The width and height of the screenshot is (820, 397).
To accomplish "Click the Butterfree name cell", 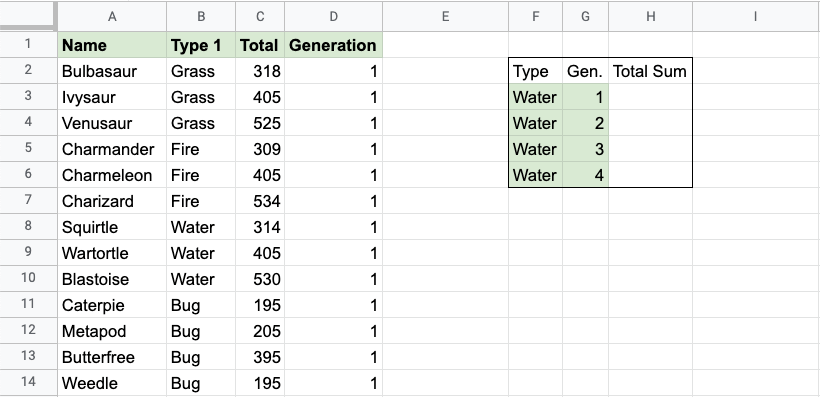I will [x=112, y=357].
